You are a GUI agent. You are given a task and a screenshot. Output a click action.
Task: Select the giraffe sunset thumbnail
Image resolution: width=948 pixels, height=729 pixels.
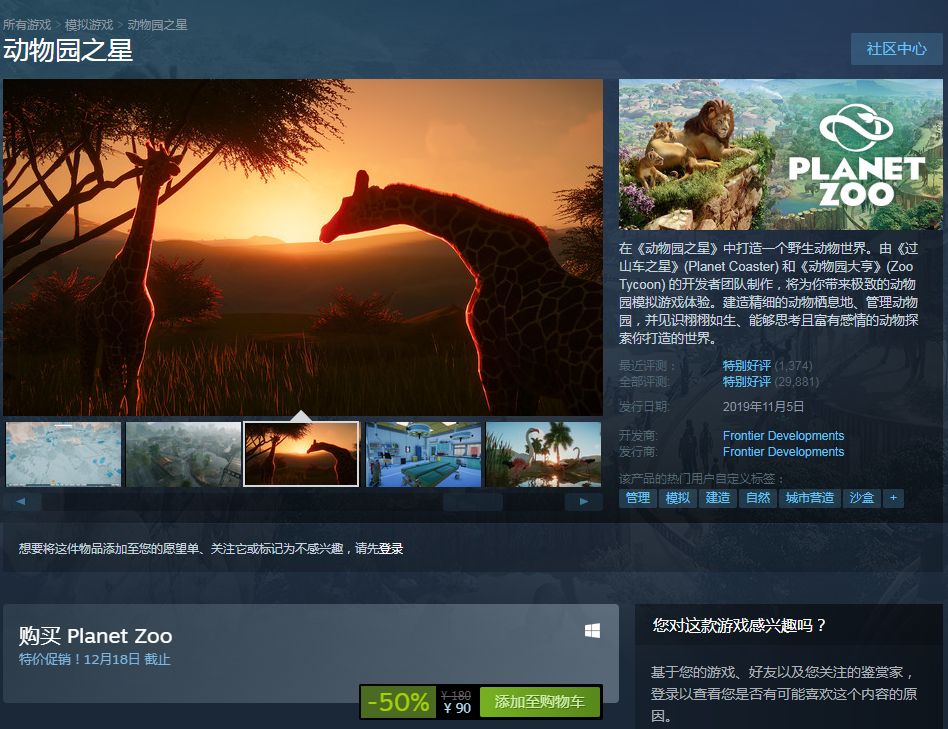[301, 454]
